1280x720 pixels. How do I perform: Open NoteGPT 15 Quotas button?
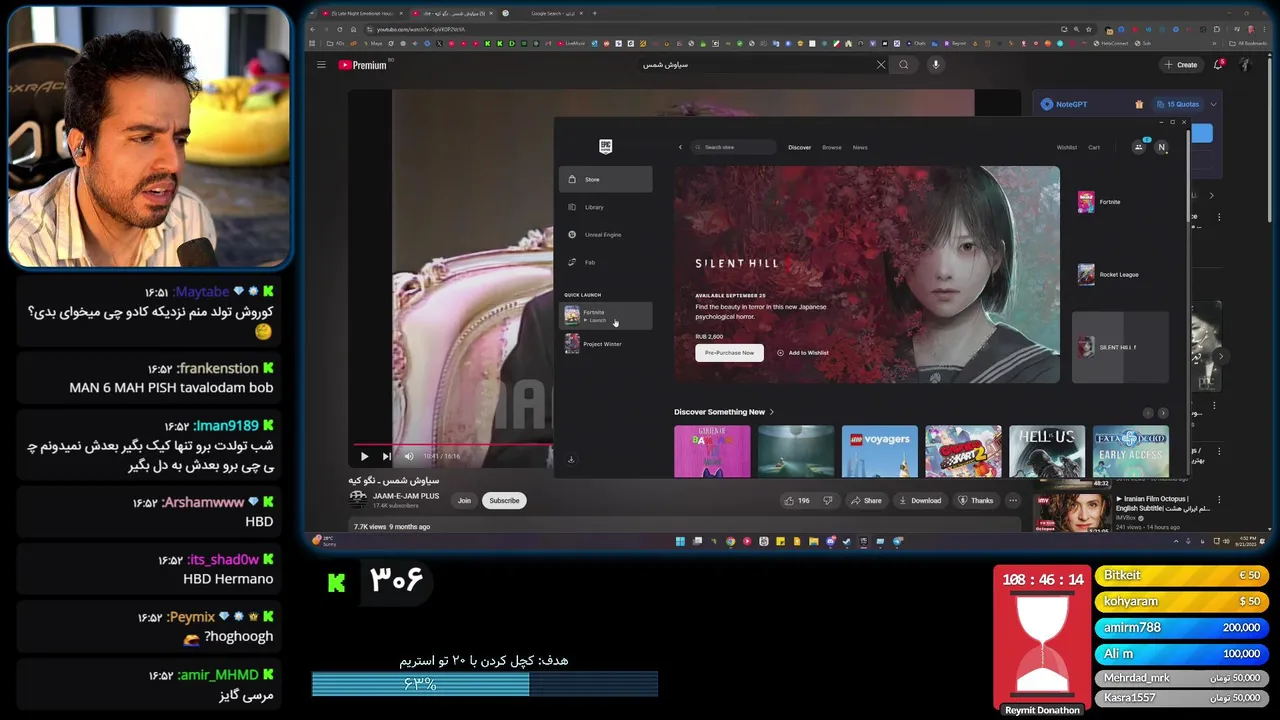click(1176, 104)
